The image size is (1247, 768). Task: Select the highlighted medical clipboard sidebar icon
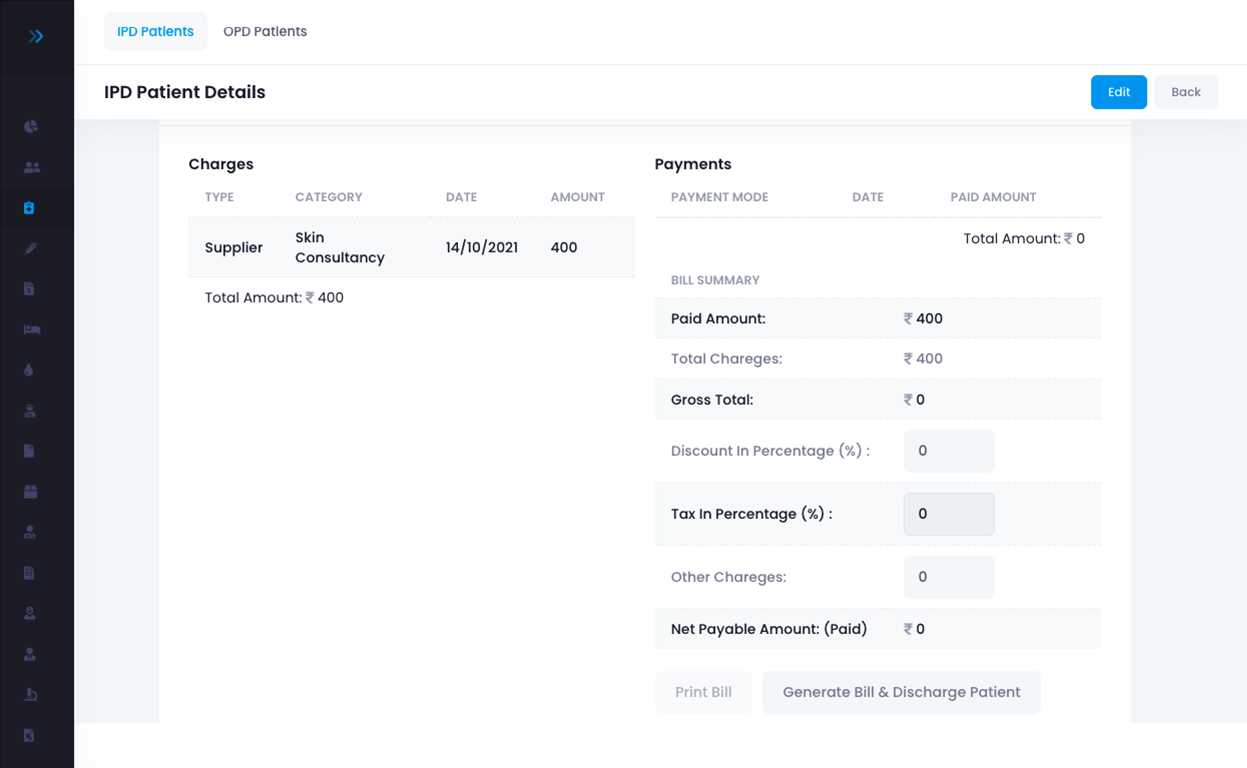[30, 208]
